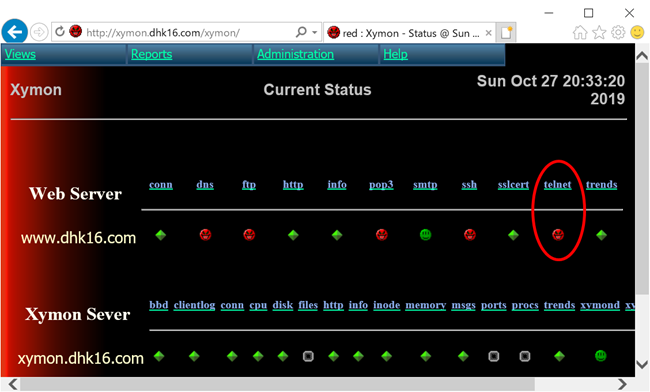The height and width of the screenshot is (392, 650).
Task: Open the Views menu
Action: pos(20,54)
